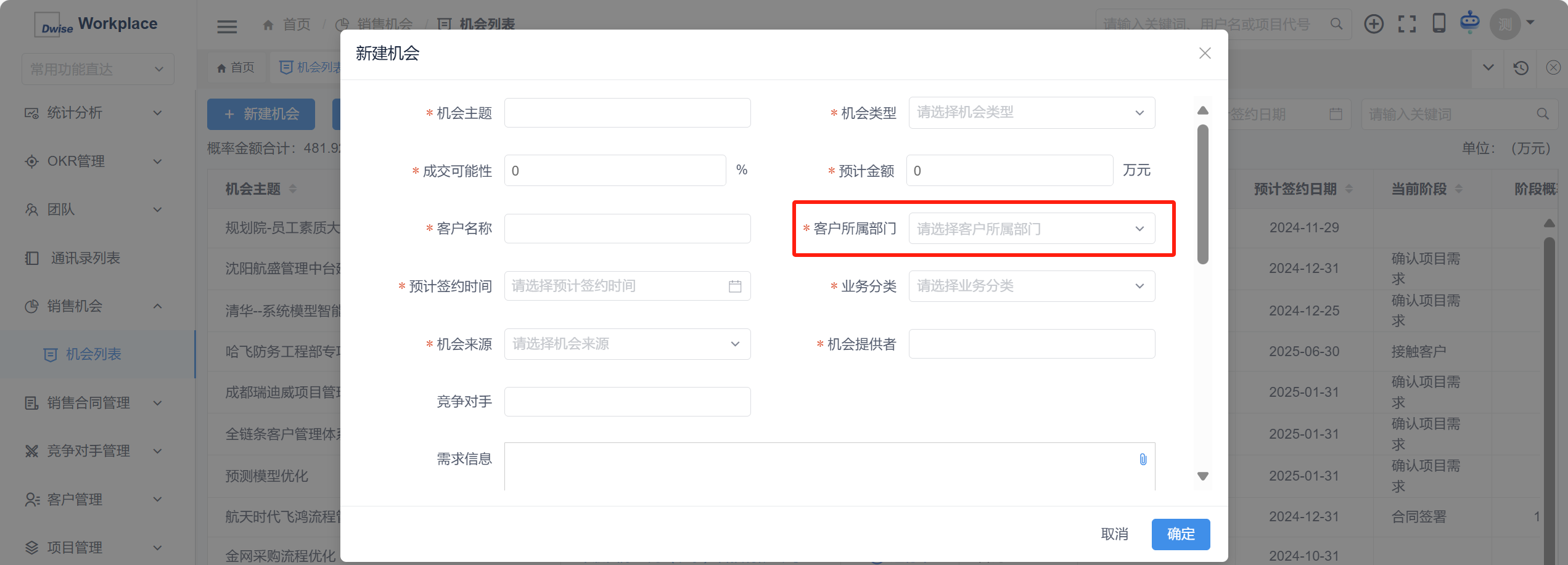Focus the 竞争对手 input field

pos(627,402)
